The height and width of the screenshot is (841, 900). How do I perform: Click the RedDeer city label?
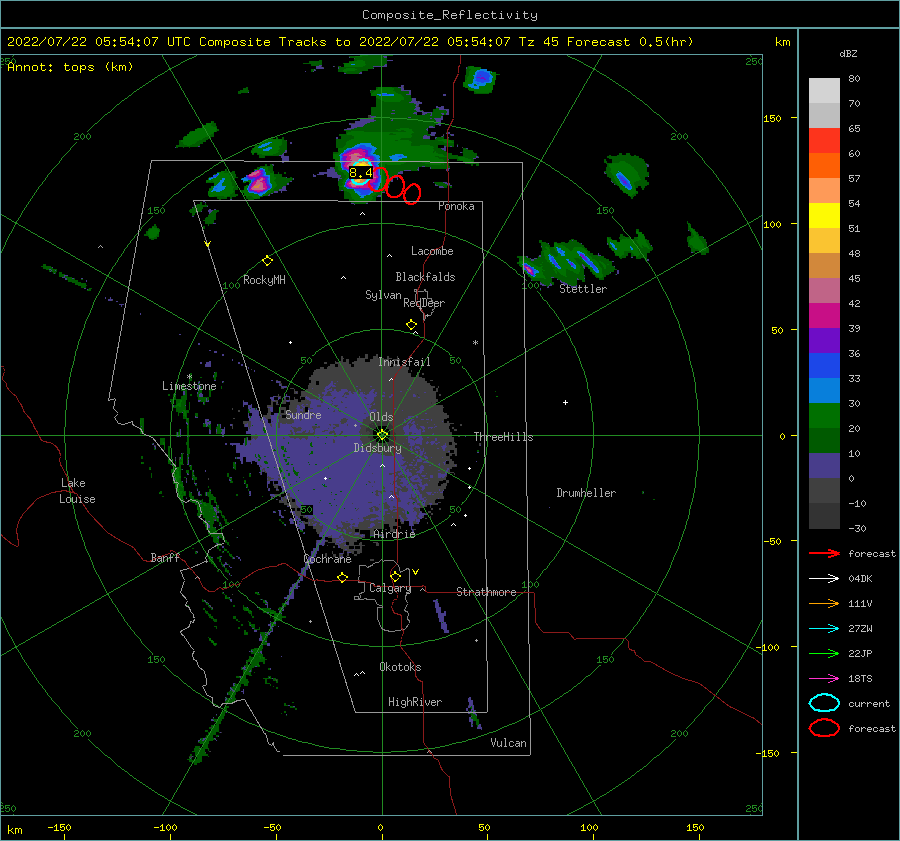(x=424, y=303)
